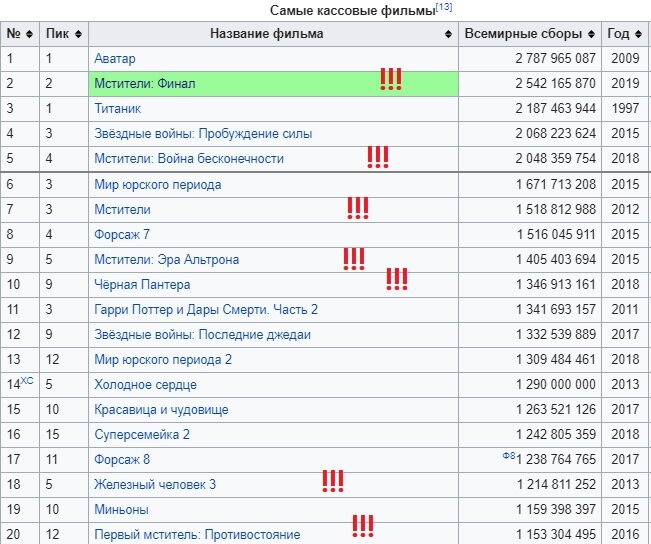The image size is (651, 544).
Task: Open Звёздные войны: Пробуждение силы link
Action: (x=203, y=134)
